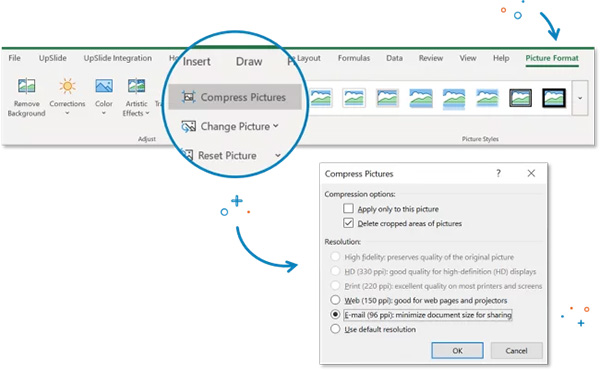The width and height of the screenshot is (600, 370).
Task: Click OK in Compress Pictures dialog
Action: 457,350
